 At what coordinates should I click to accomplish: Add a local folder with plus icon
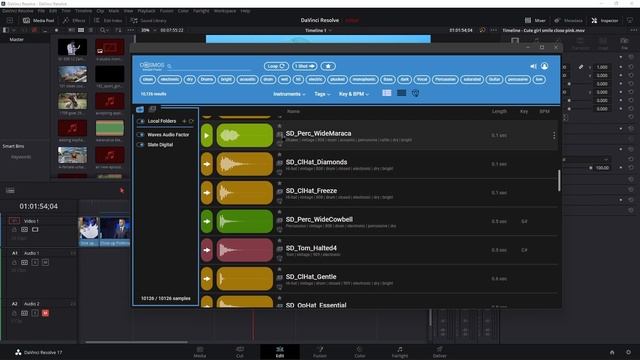tap(184, 121)
